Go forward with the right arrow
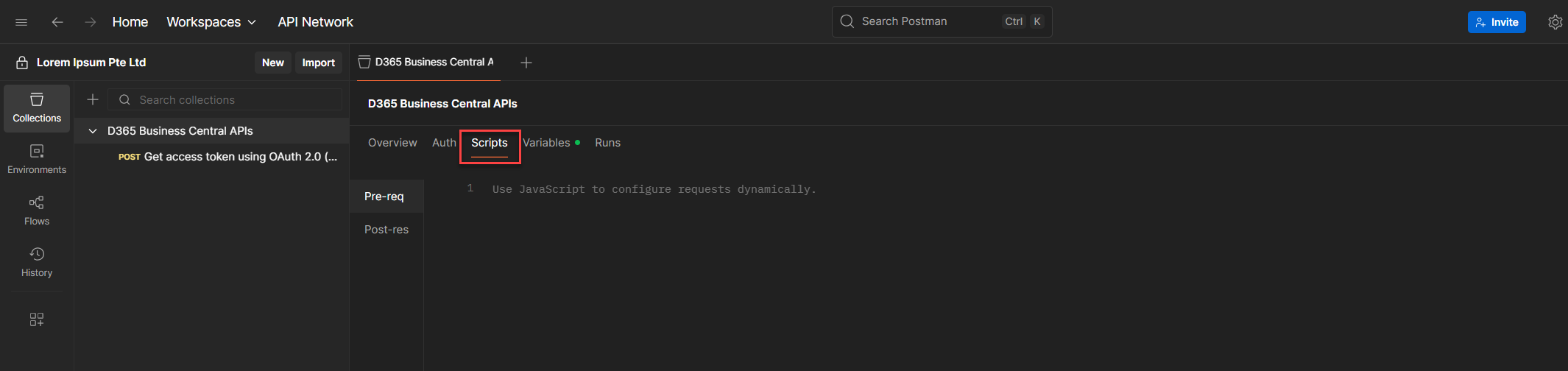The width and height of the screenshot is (1568, 371). pyautogui.click(x=90, y=22)
